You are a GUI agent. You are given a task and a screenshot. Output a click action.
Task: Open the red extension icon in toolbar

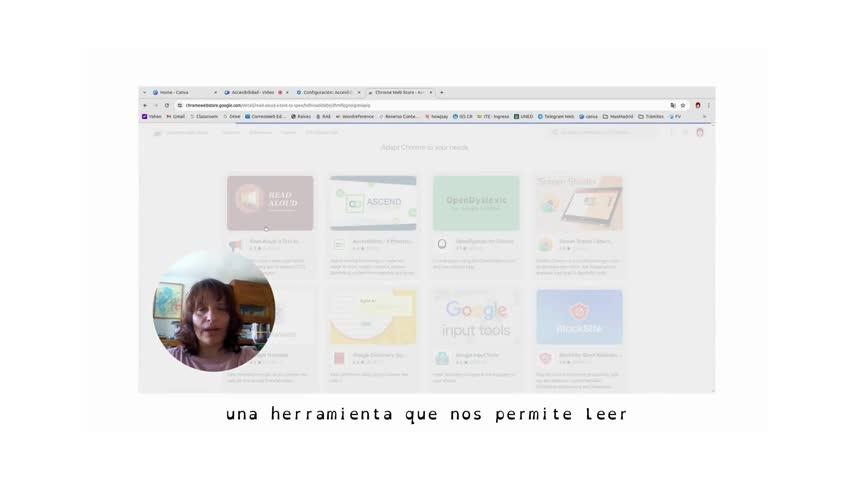tap(698, 105)
